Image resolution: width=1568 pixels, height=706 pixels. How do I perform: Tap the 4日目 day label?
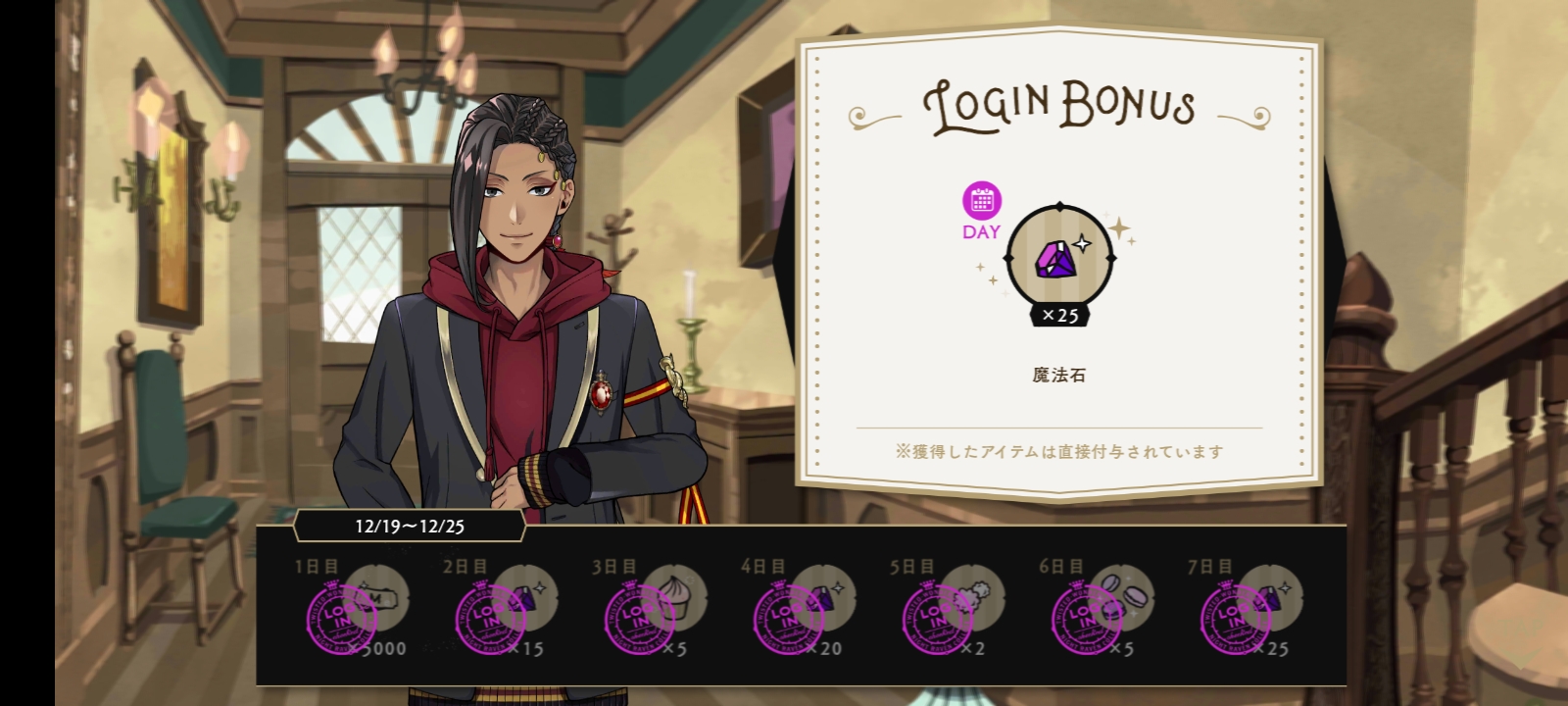coord(763,566)
